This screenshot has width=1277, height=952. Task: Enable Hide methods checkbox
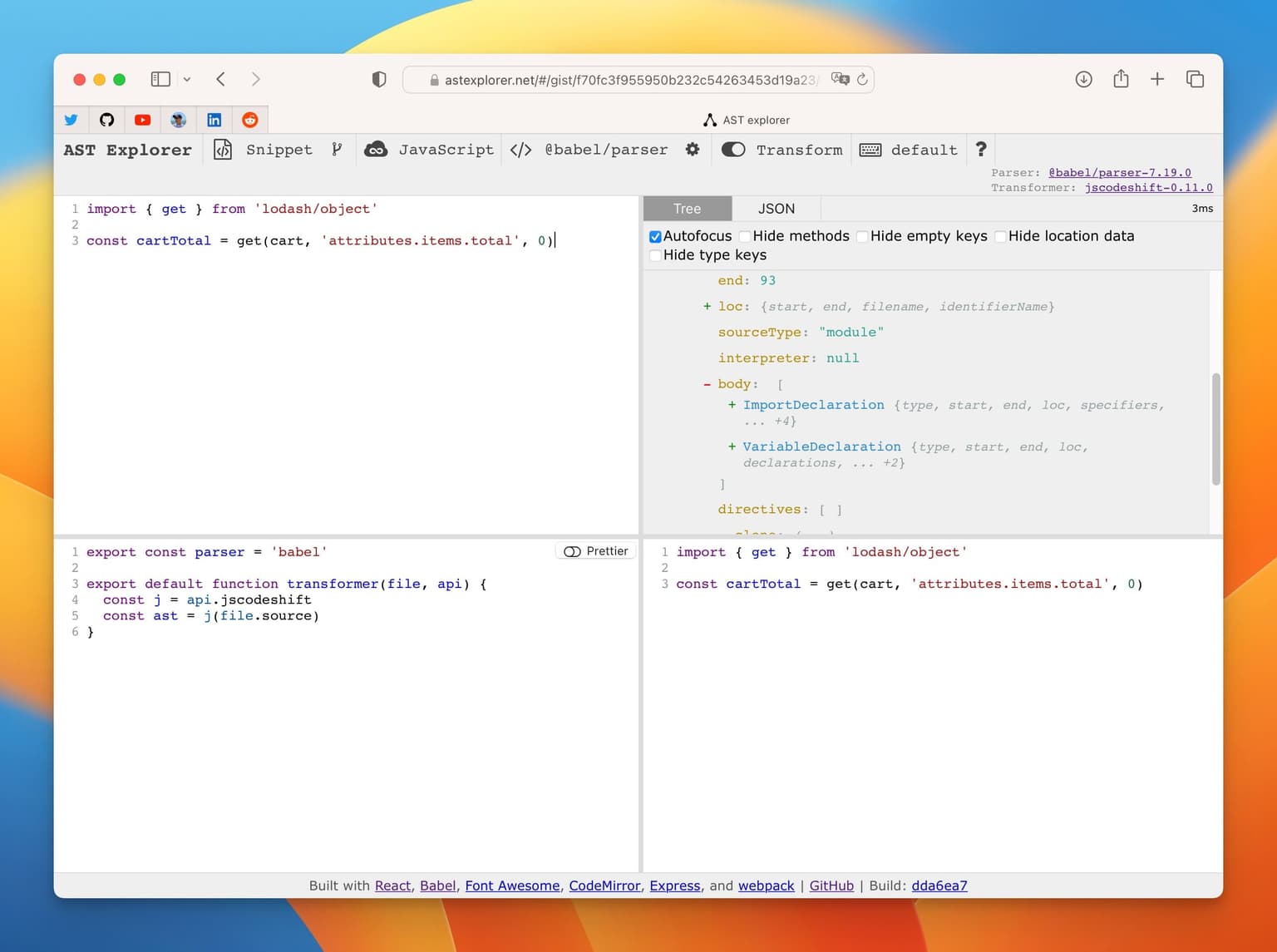[745, 236]
